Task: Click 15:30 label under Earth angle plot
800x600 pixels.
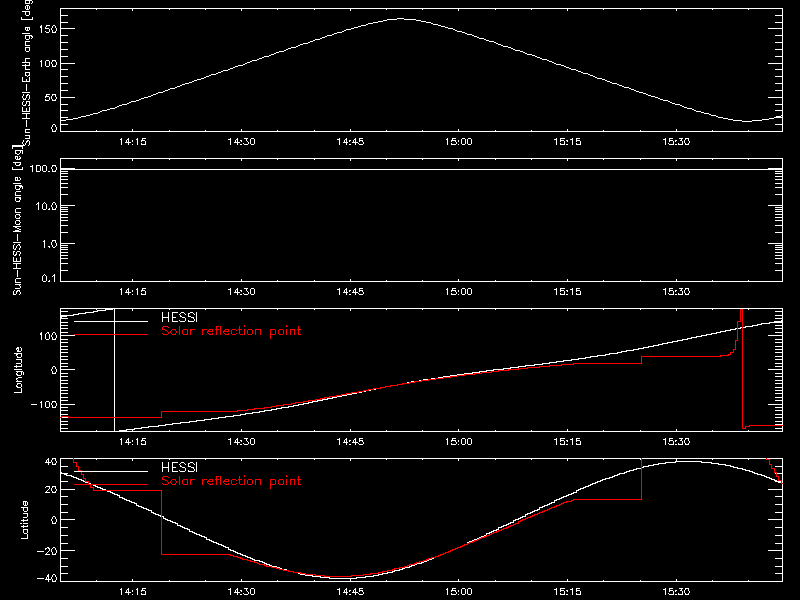Action: point(677,141)
